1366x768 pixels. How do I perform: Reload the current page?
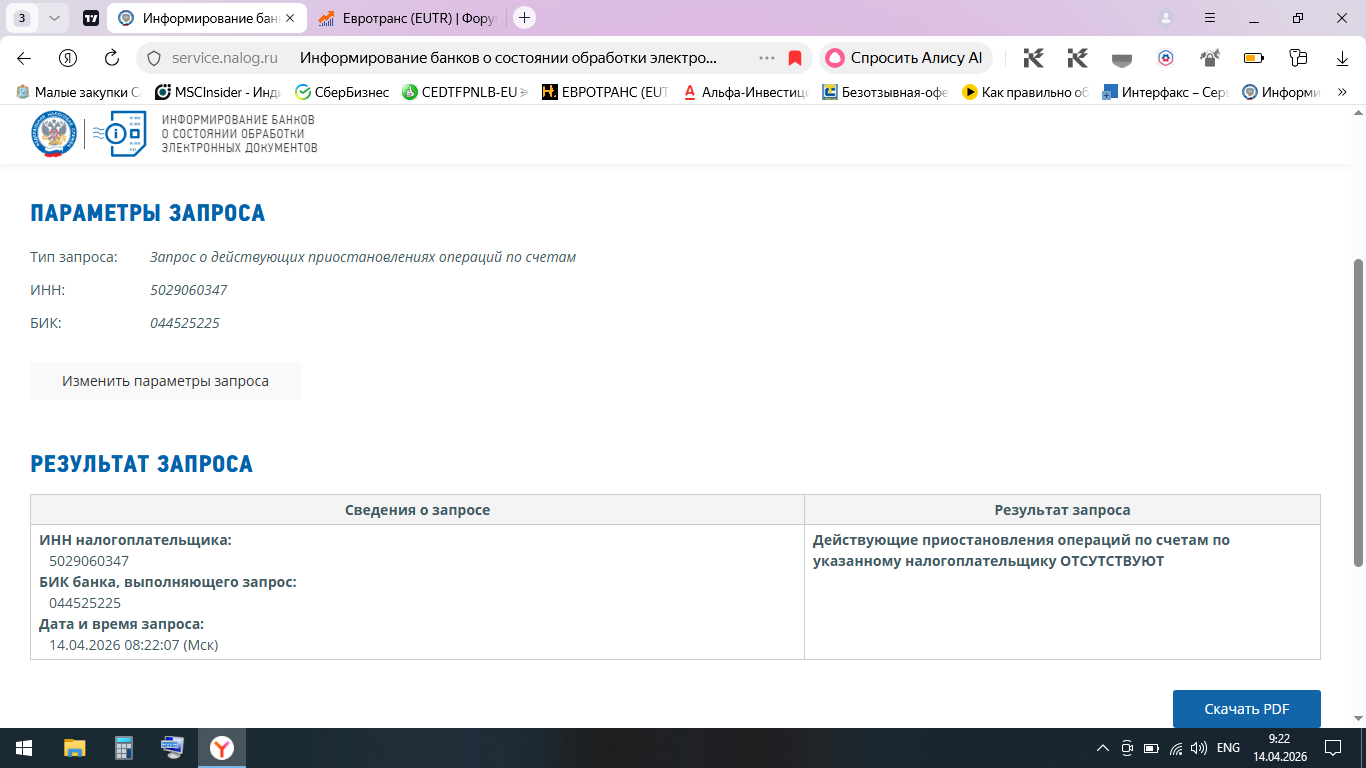click(112, 58)
